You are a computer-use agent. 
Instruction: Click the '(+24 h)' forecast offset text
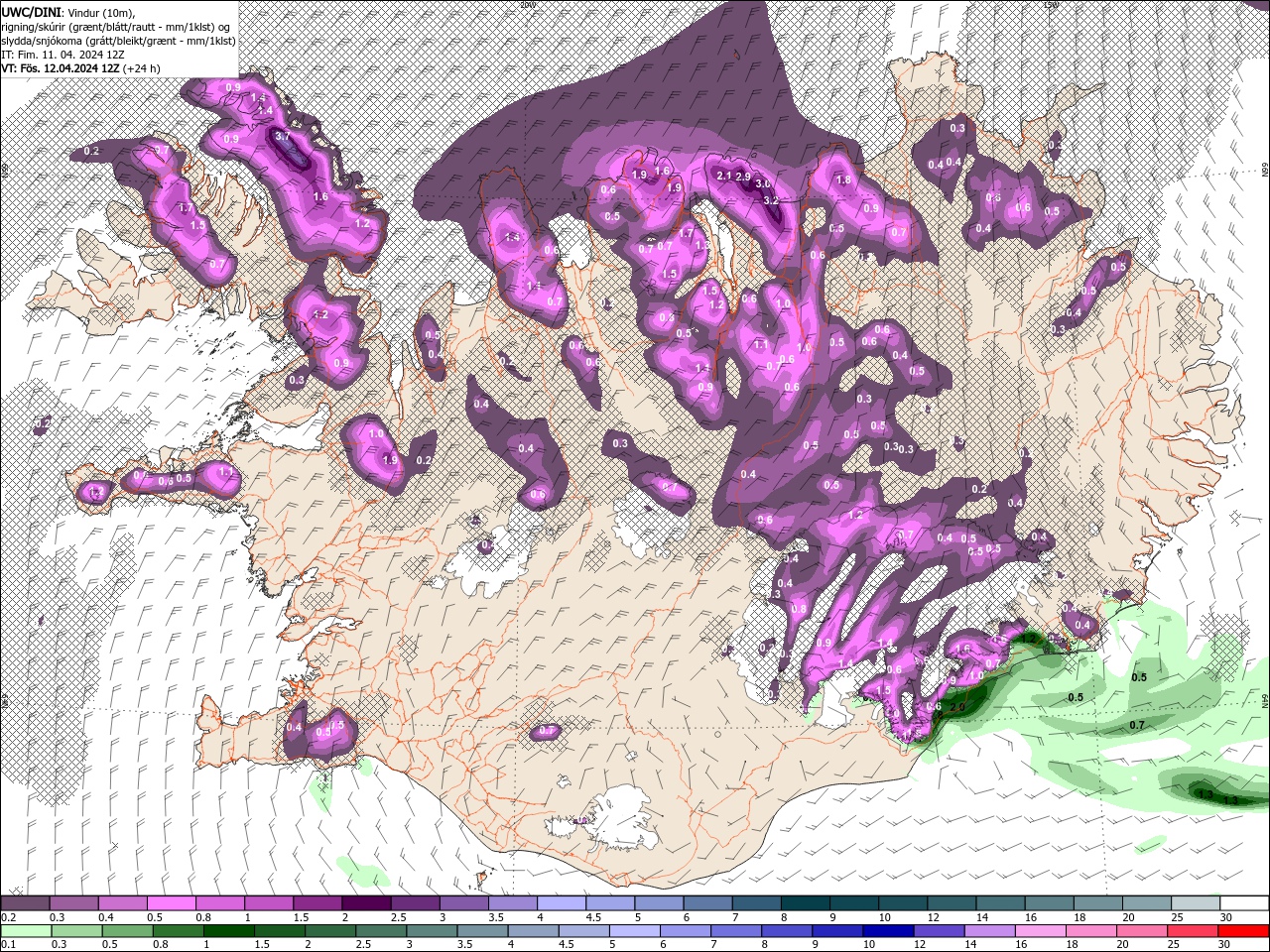tap(142, 68)
